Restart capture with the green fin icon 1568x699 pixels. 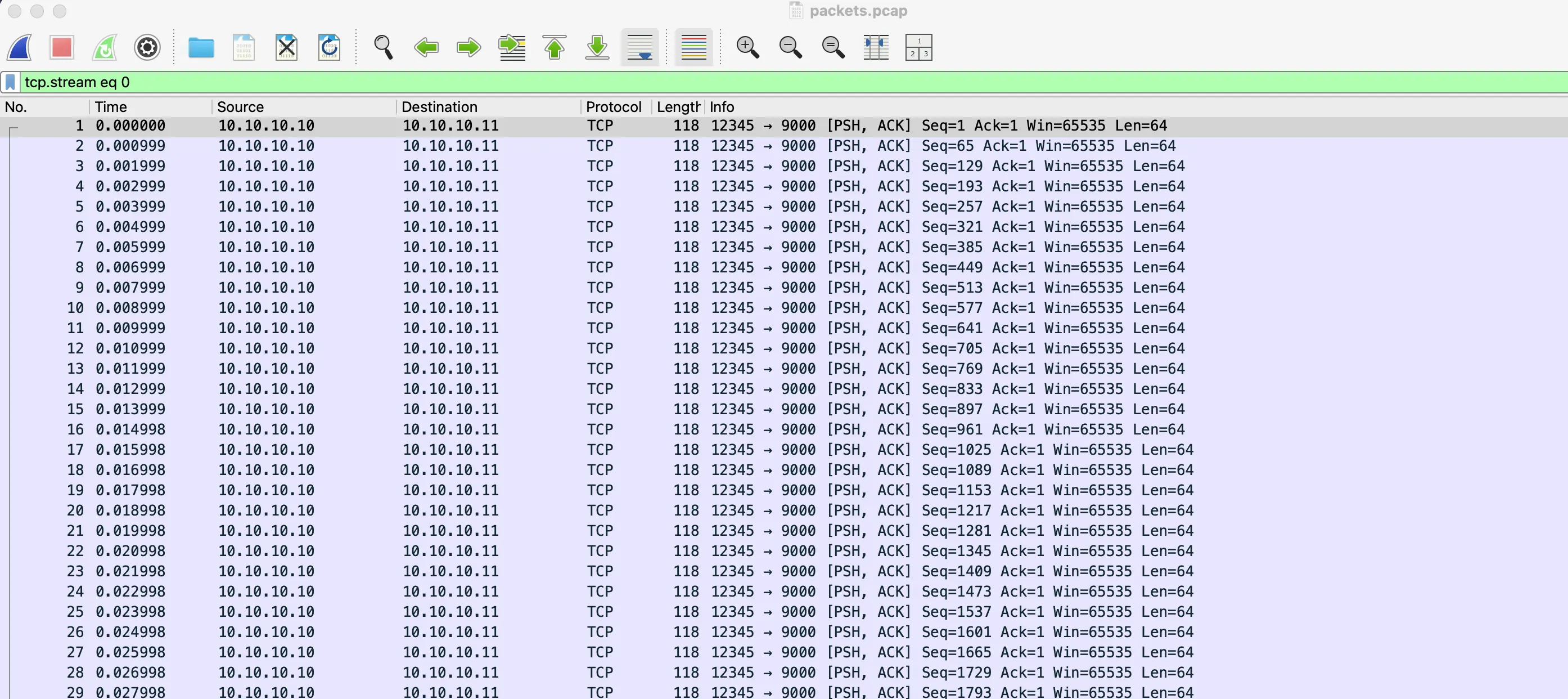tap(104, 47)
